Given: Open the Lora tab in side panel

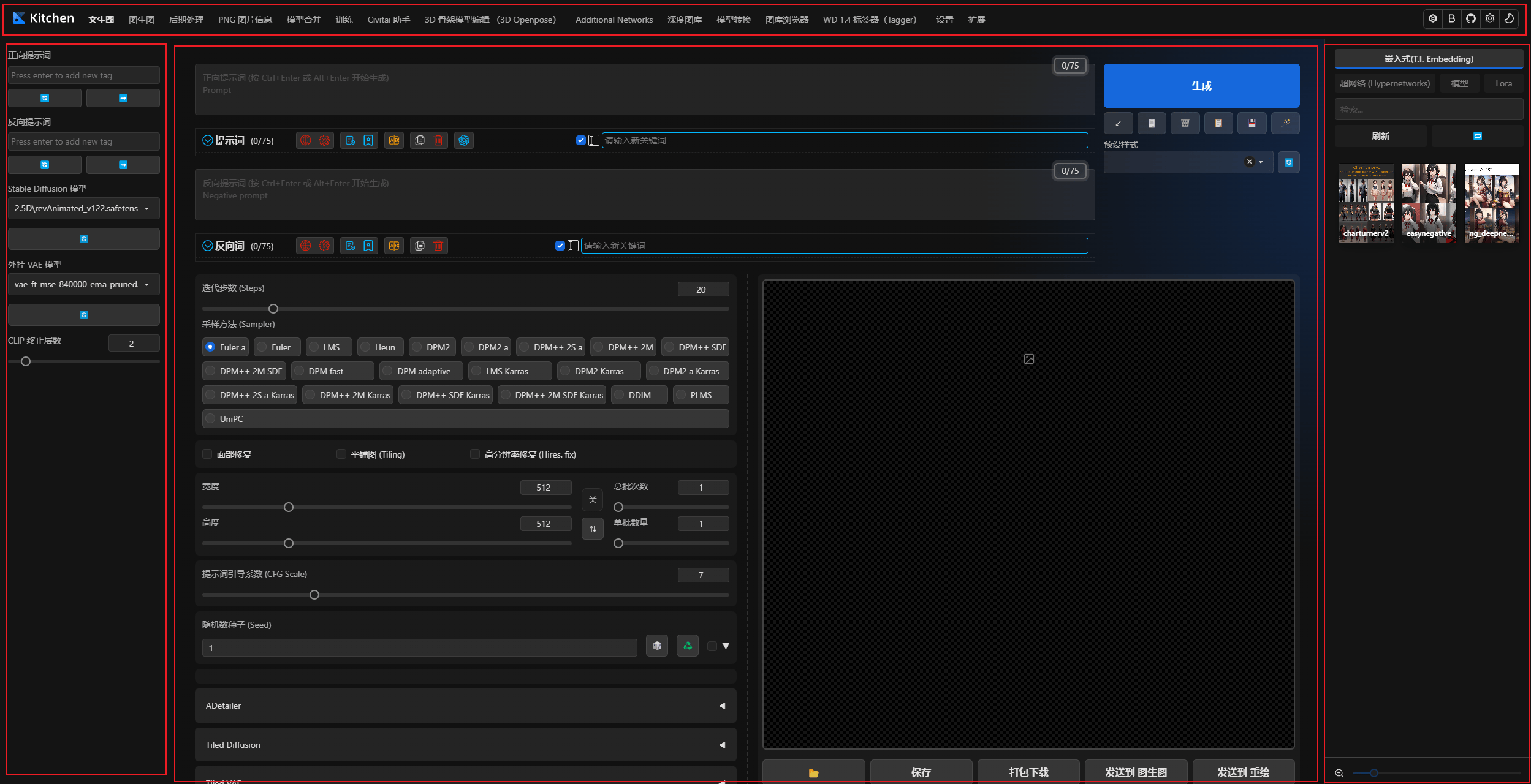Looking at the screenshot, I should point(1503,83).
